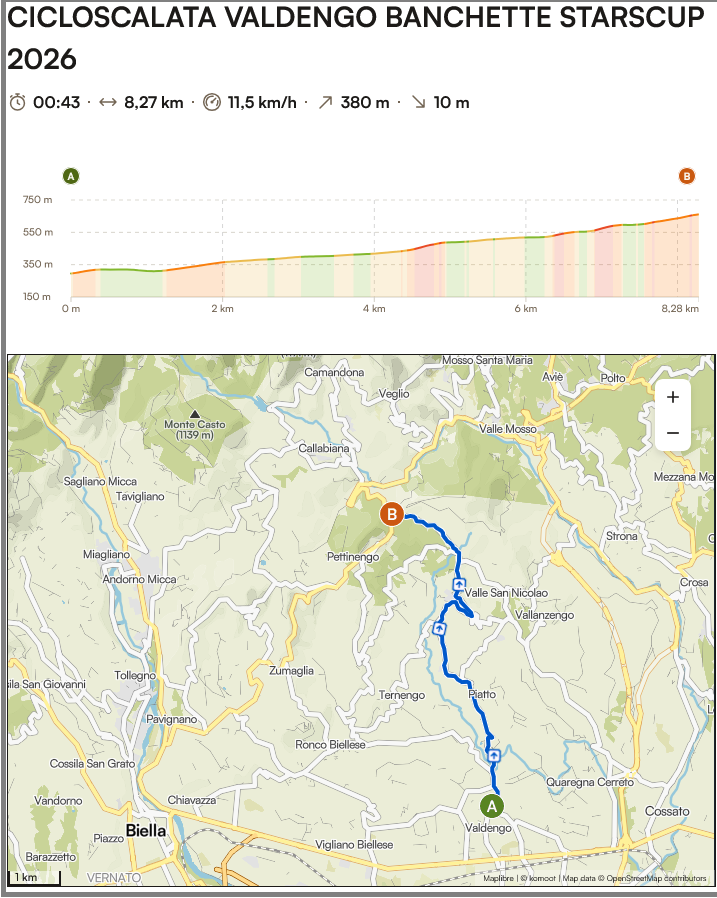Viewport: 717px width, 898px height.
Task: Click orange finish marker B on map
Action: point(392,515)
